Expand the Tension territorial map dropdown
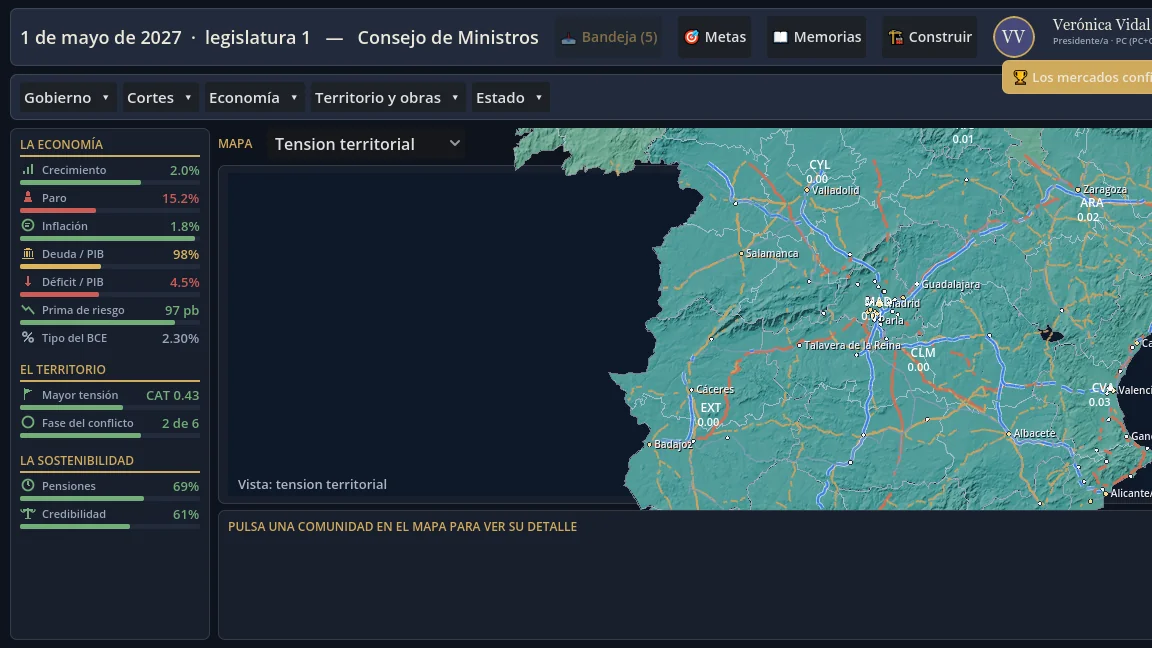The image size is (1152, 648). (367, 144)
